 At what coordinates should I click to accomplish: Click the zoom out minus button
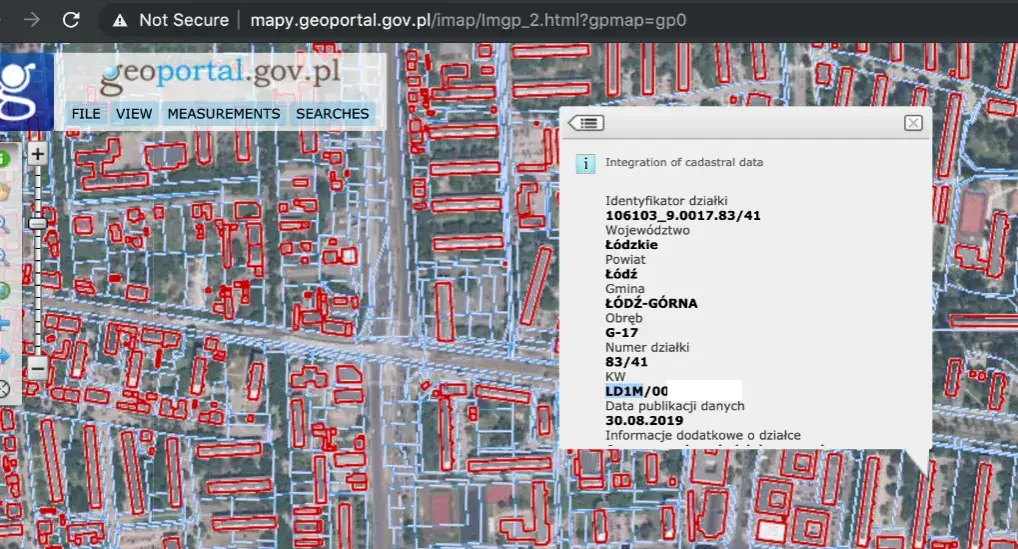pyautogui.click(x=37, y=368)
